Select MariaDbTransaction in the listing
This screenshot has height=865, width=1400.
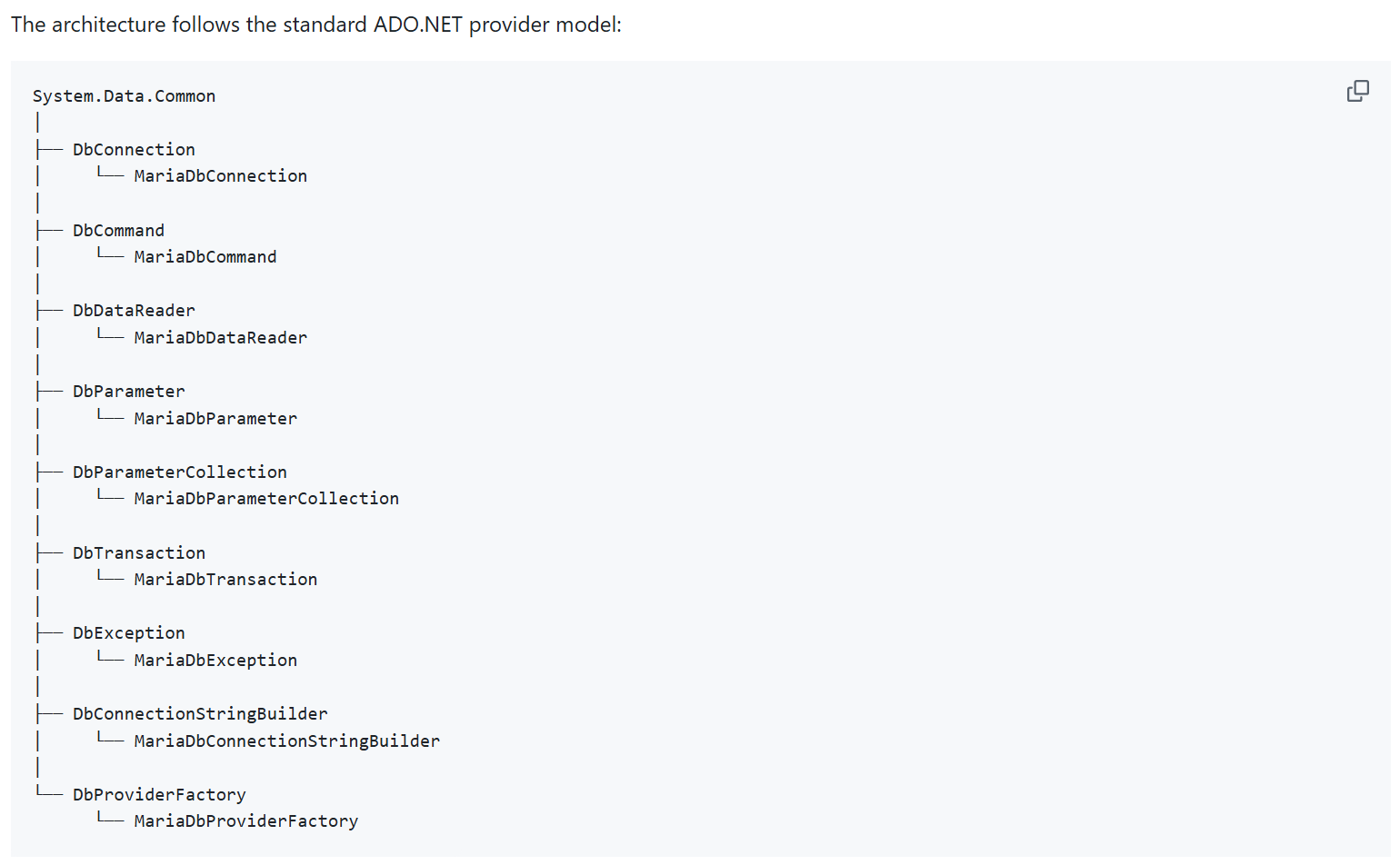coord(225,580)
